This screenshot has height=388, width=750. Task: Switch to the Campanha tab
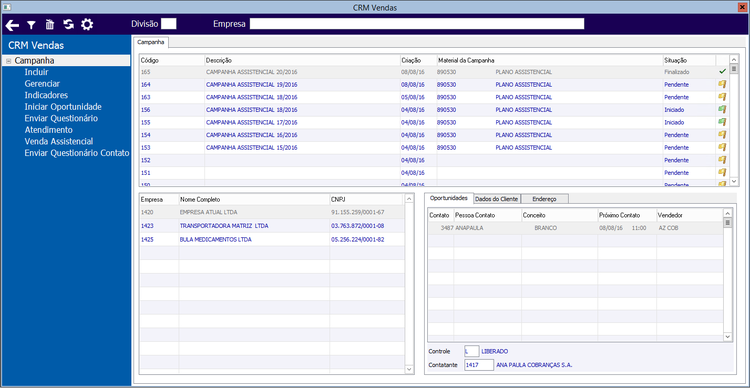[x=151, y=42]
